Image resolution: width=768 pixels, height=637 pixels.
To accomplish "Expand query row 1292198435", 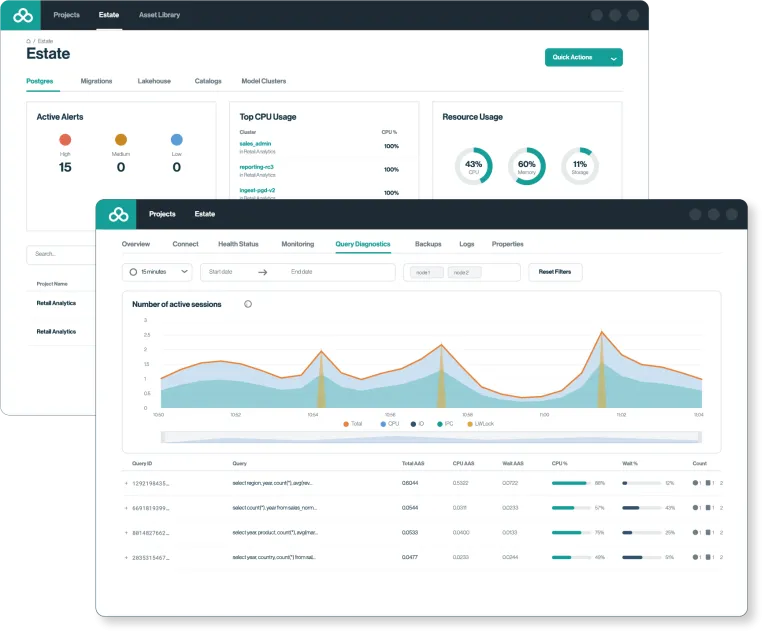I will (x=126, y=484).
